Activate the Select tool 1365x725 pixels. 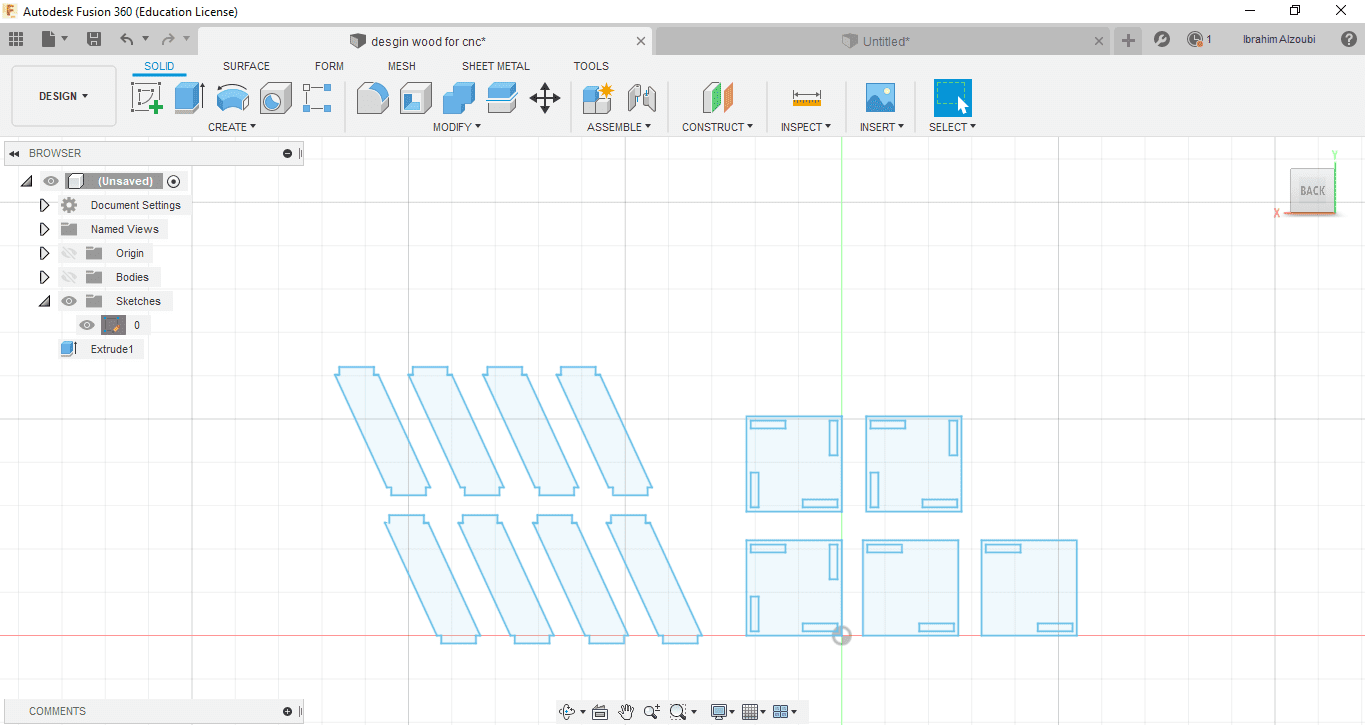pyautogui.click(x=952, y=98)
